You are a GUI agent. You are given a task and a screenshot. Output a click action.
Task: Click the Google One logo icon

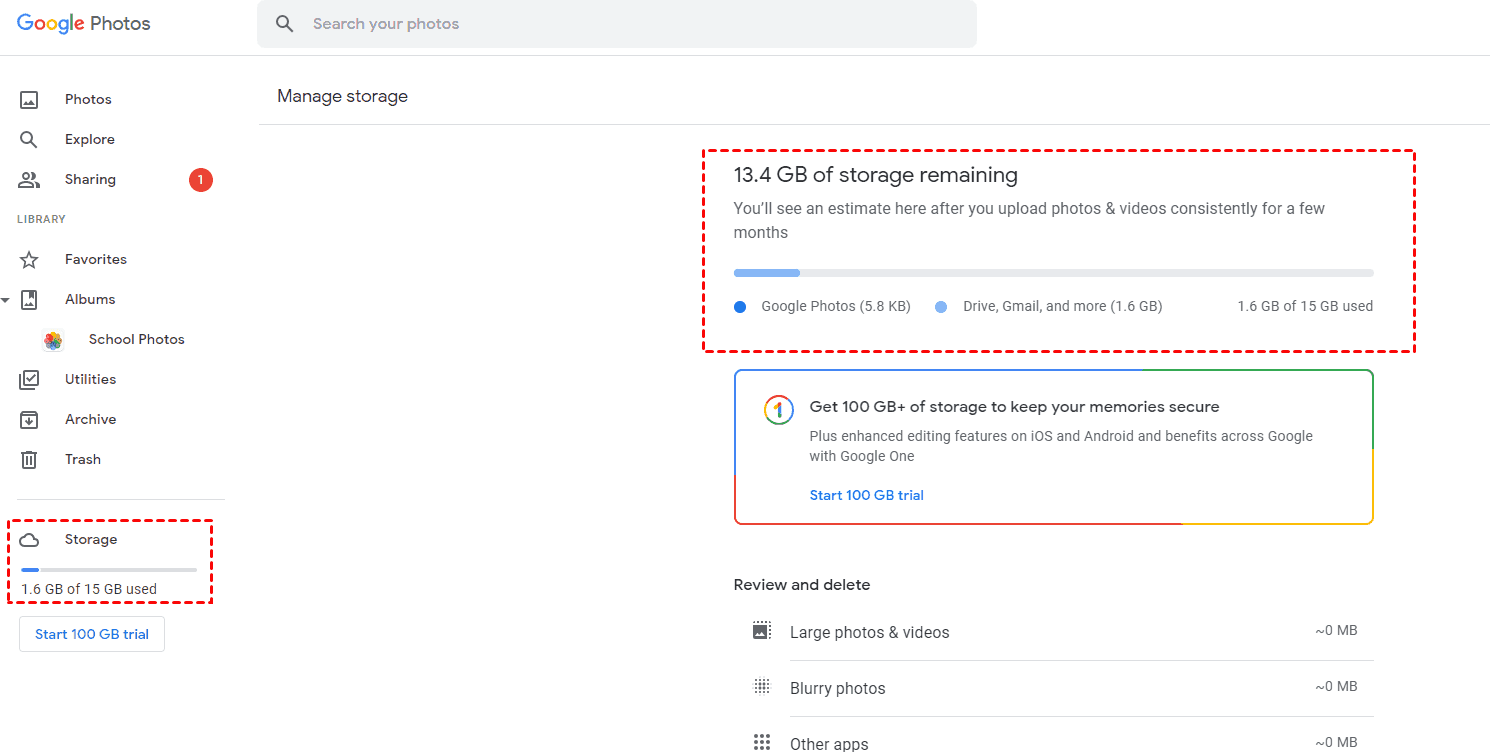[x=778, y=410]
